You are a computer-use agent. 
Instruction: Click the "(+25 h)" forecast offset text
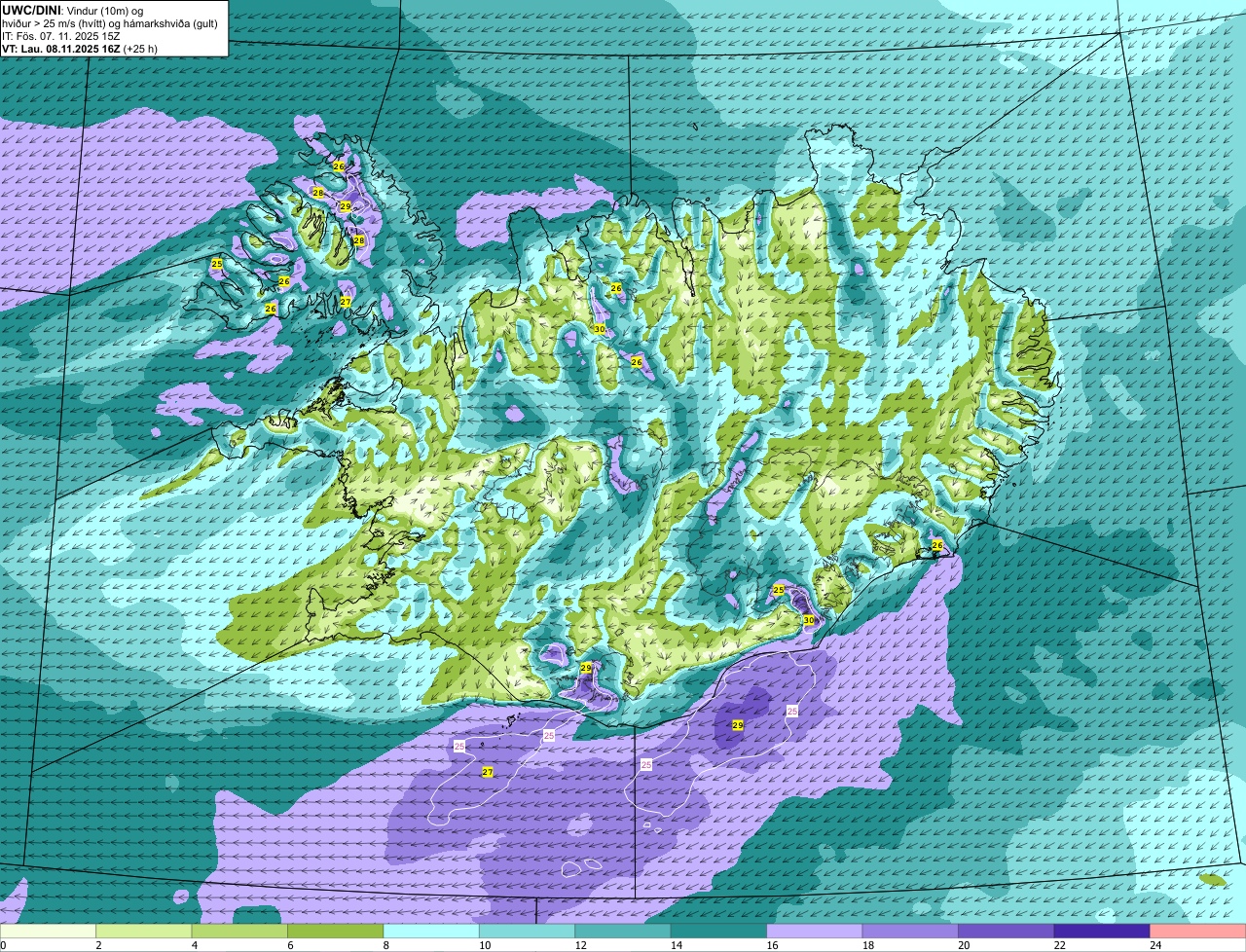141,49
